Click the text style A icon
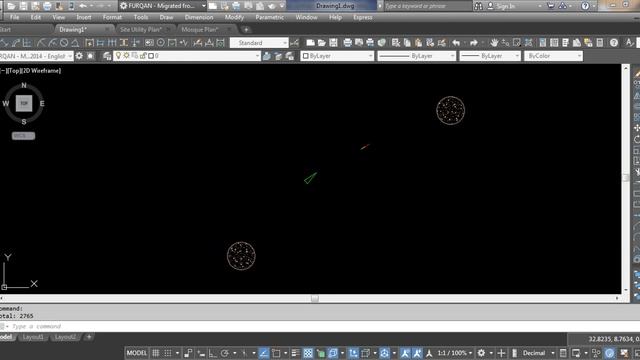Image resolution: width=640 pixels, height=360 pixels. [629, 43]
